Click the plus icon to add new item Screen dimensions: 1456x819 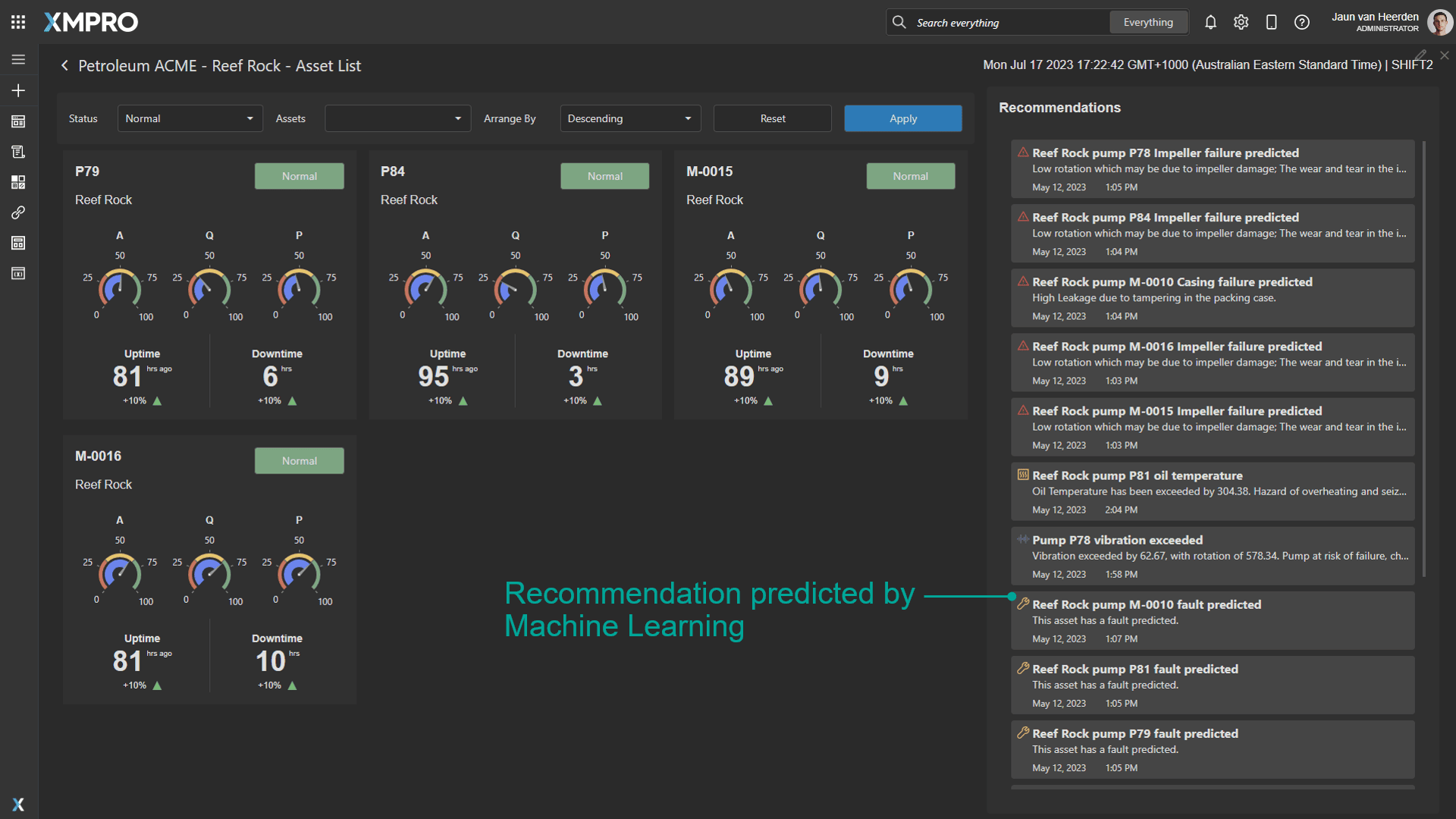point(18,90)
